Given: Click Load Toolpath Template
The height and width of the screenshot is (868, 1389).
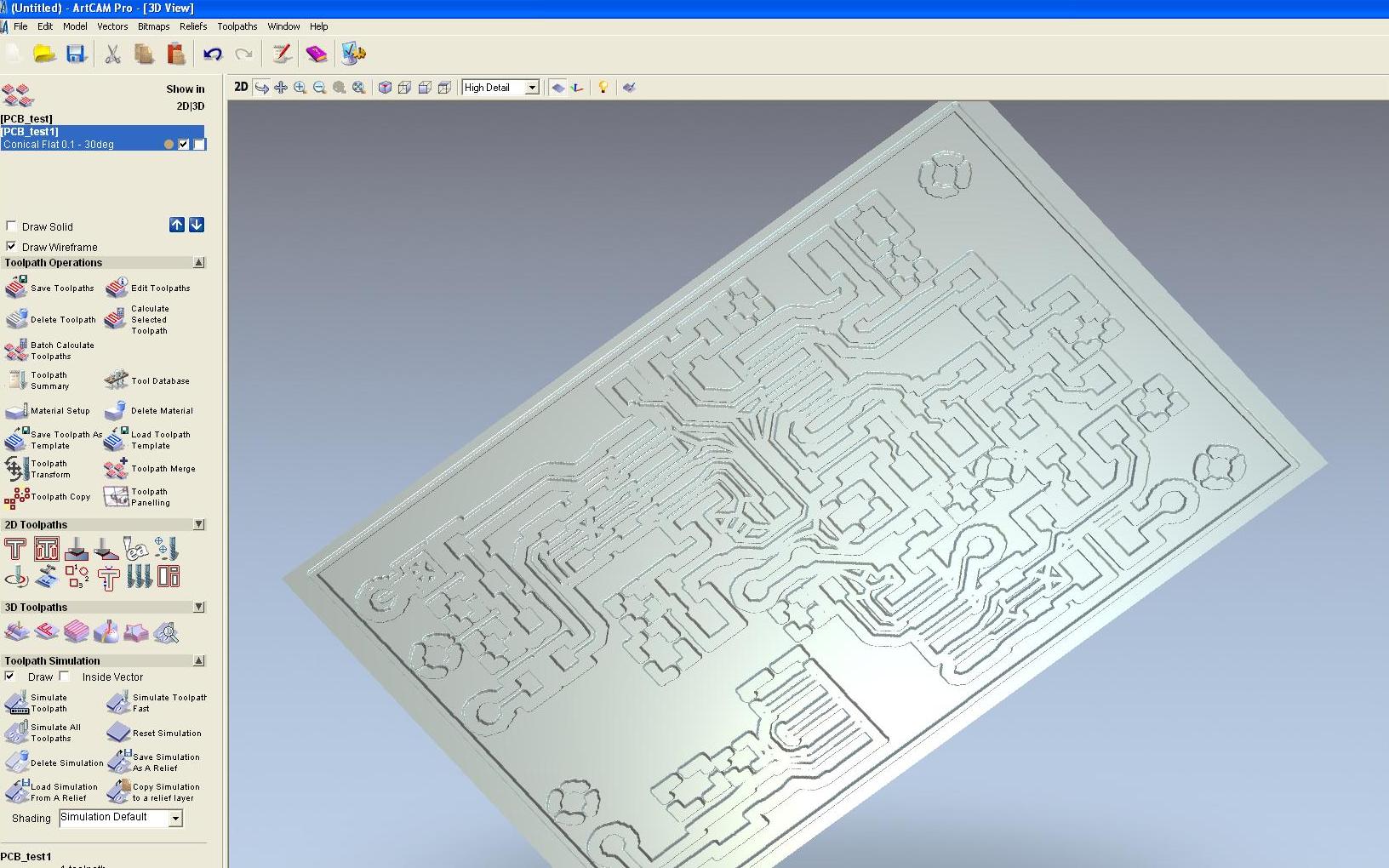Looking at the screenshot, I should [147, 440].
